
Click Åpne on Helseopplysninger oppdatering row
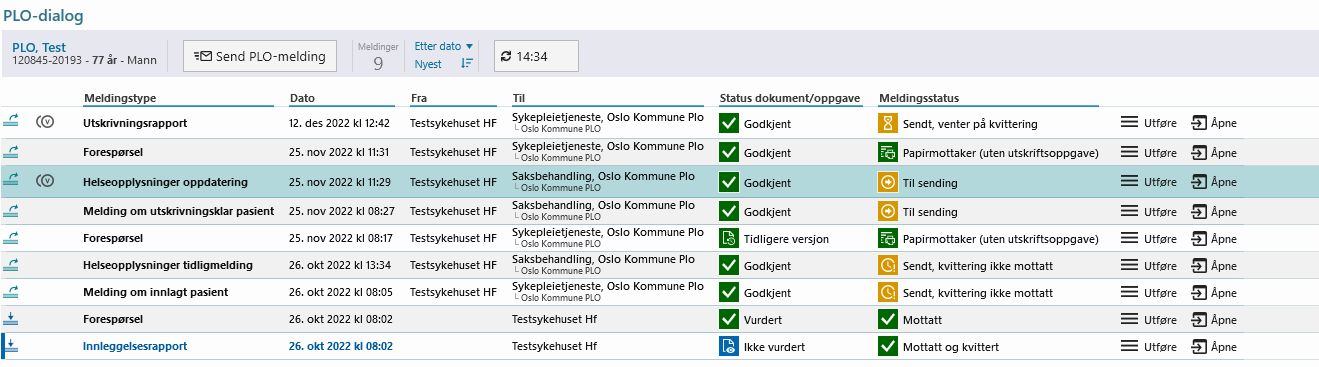[x=1213, y=182]
